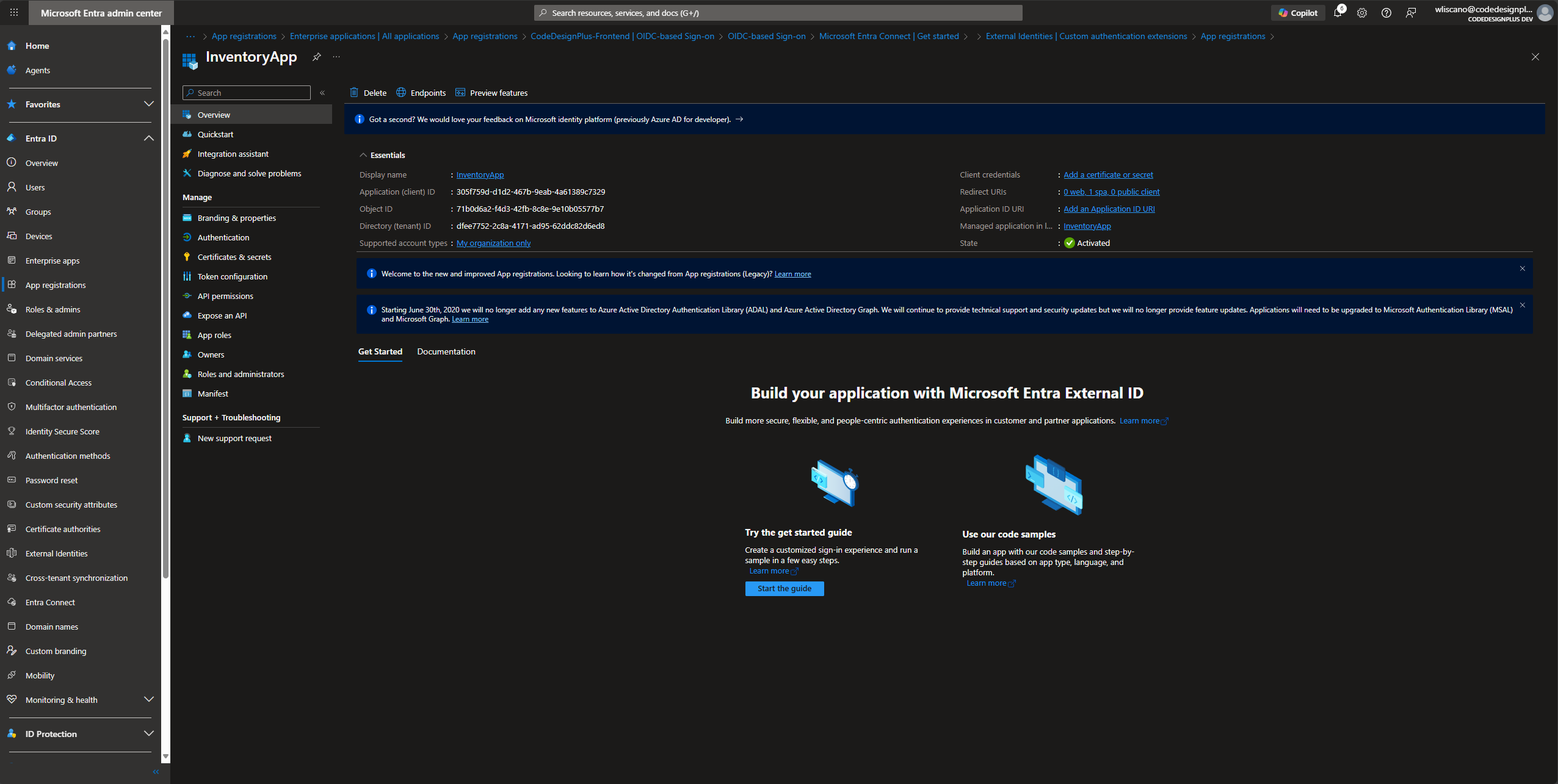The height and width of the screenshot is (784, 1558).
Task: Open the notifications bell icon
Action: [1338, 13]
